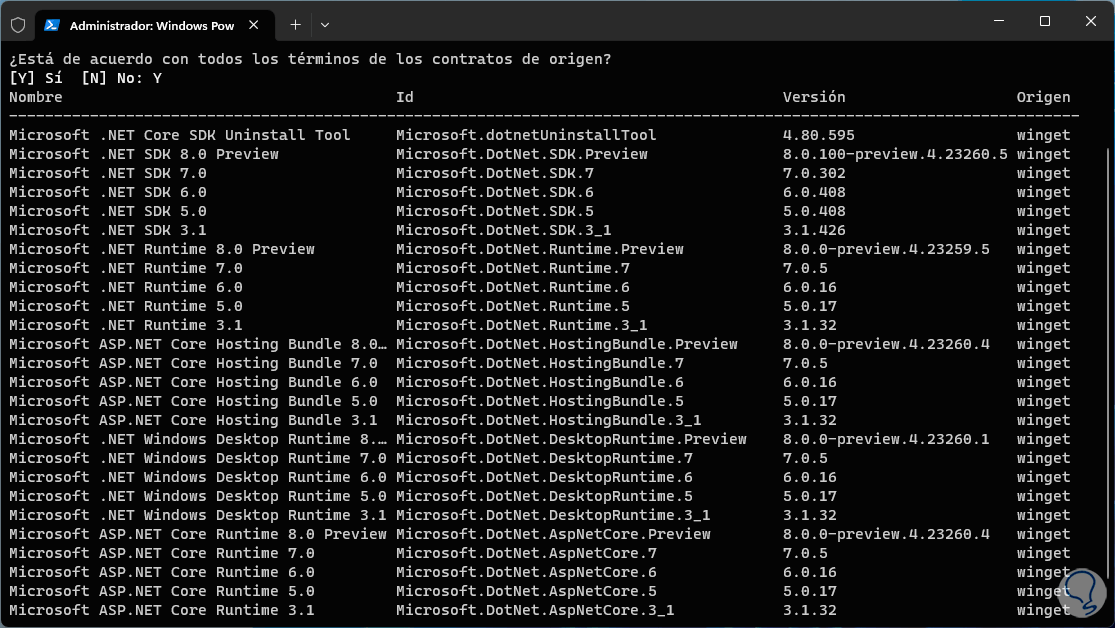Maximize the terminal window
Screen dimensions: 1115x628
[x=1044, y=21]
